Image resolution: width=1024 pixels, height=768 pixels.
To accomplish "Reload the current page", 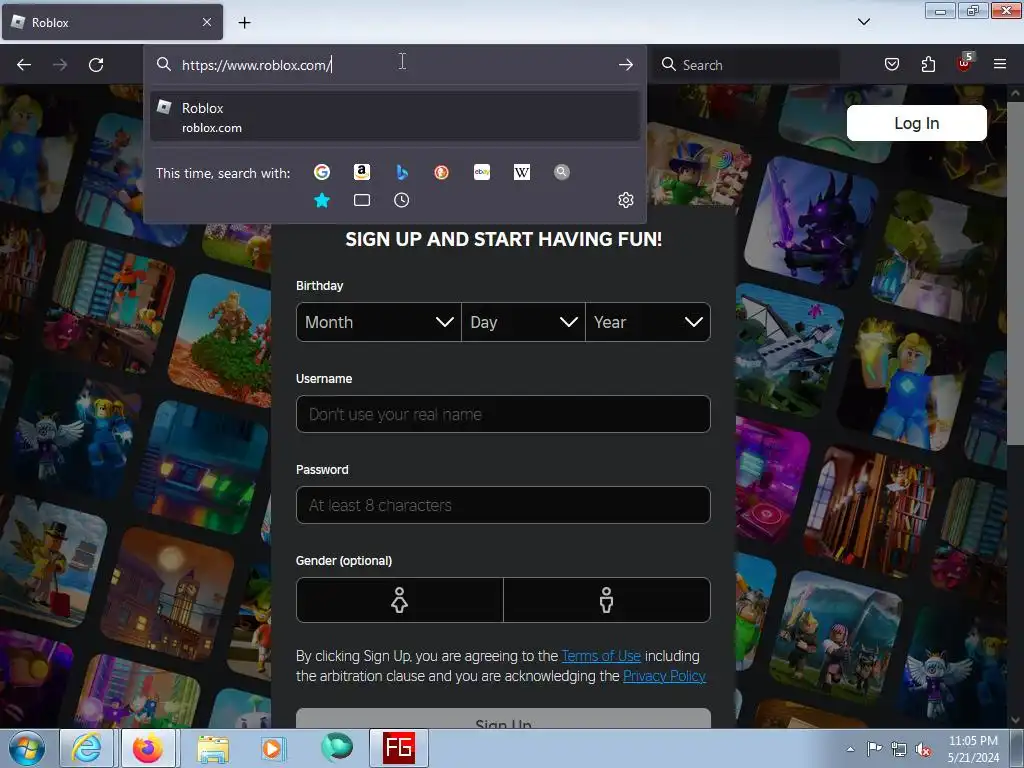I will point(96,65).
